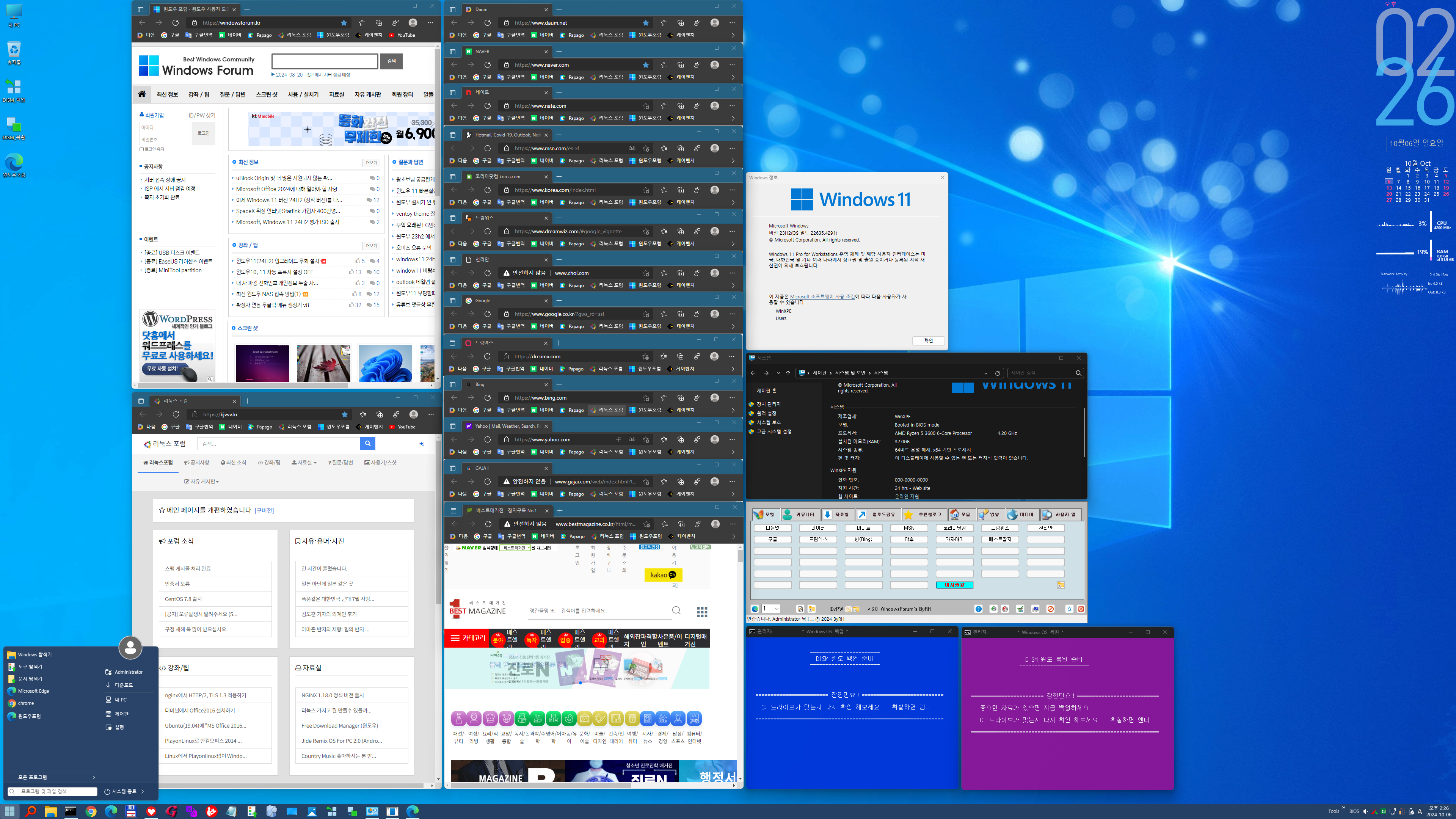Click the network monitor icon in system tray
The width and height of the screenshot is (1456, 819).
pyautogui.click(x=1393, y=811)
